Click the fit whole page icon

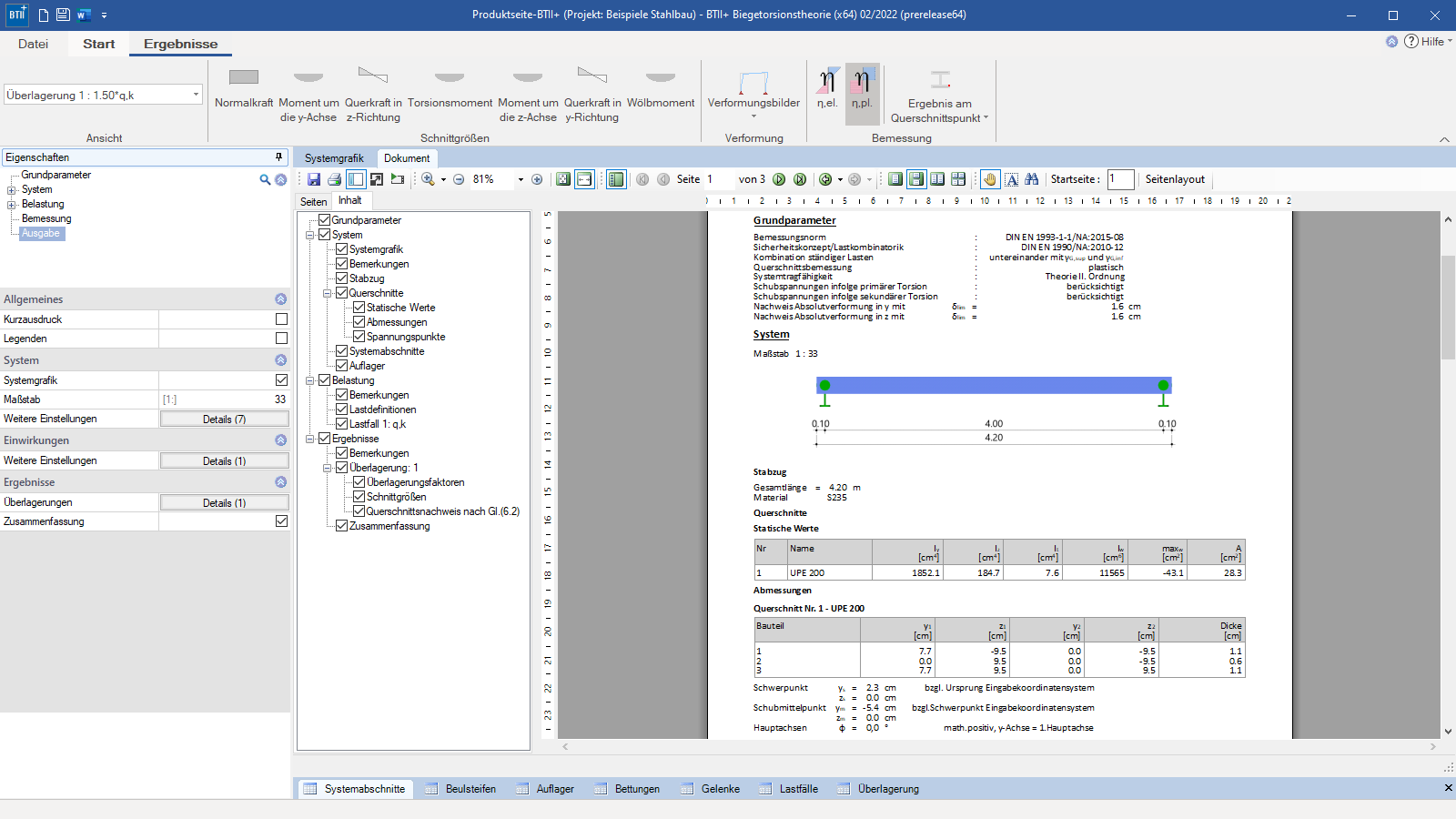coord(563,179)
